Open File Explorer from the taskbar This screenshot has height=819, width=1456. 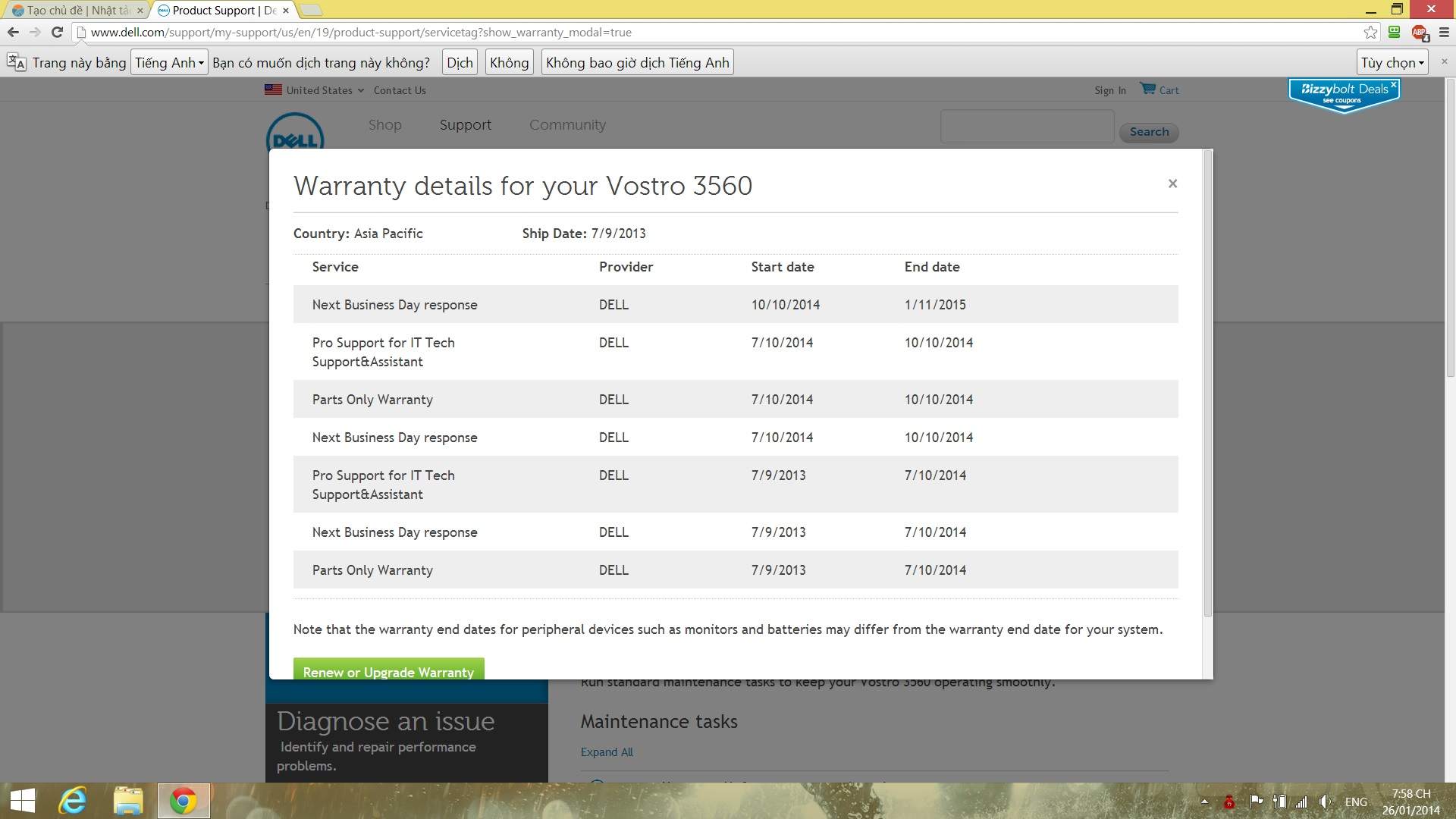pyautogui.click(x=128, y=801)
